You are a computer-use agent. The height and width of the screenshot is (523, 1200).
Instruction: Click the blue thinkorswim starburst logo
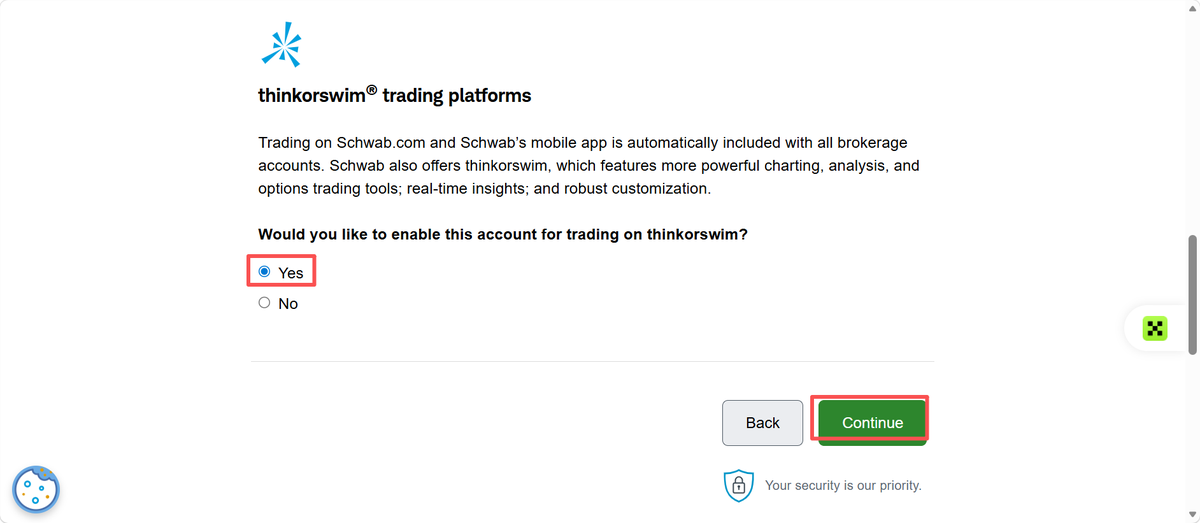click(x=279, y=45)
